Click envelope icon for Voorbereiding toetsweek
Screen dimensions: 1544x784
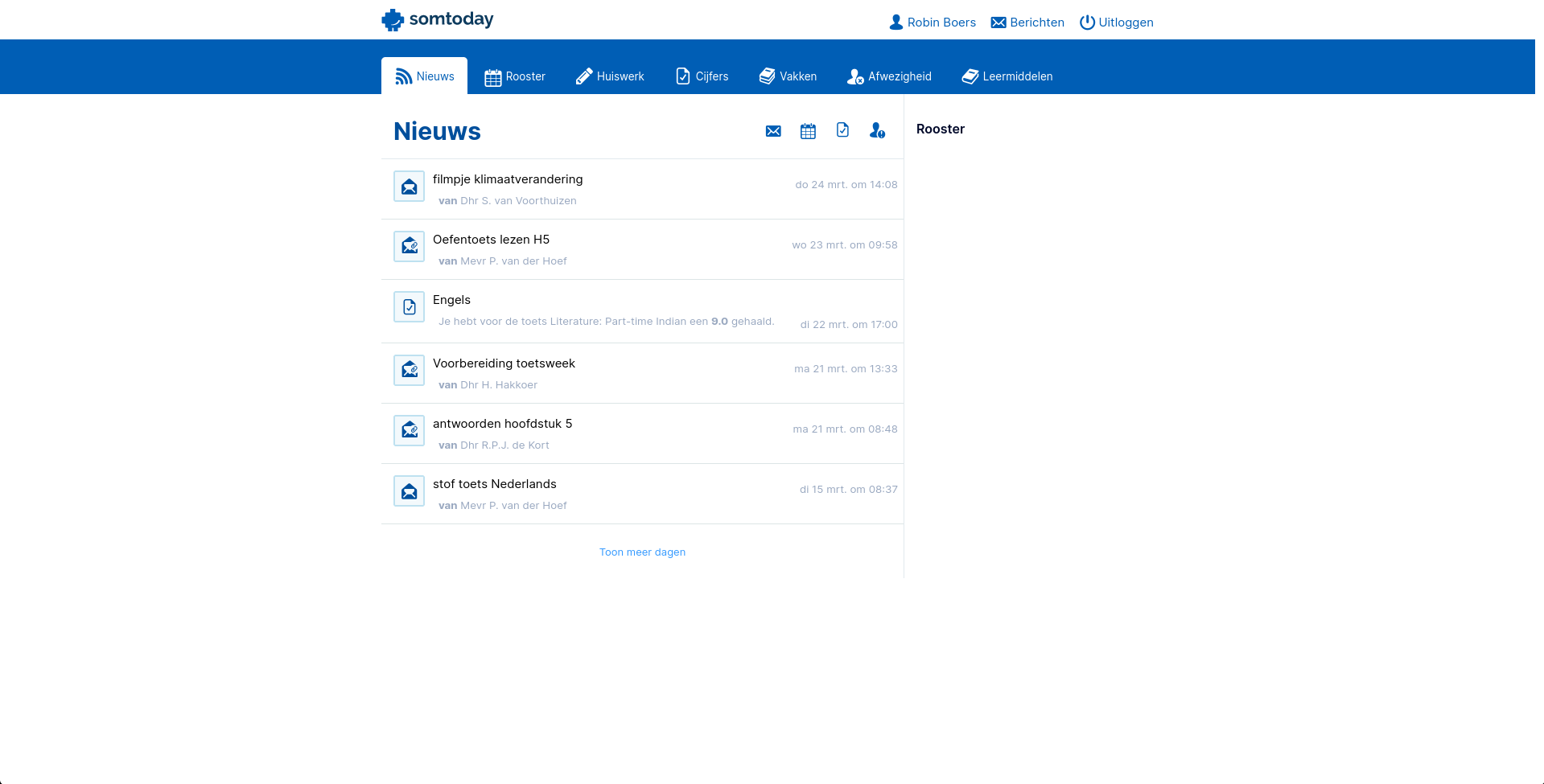click(x=409, y=371)
